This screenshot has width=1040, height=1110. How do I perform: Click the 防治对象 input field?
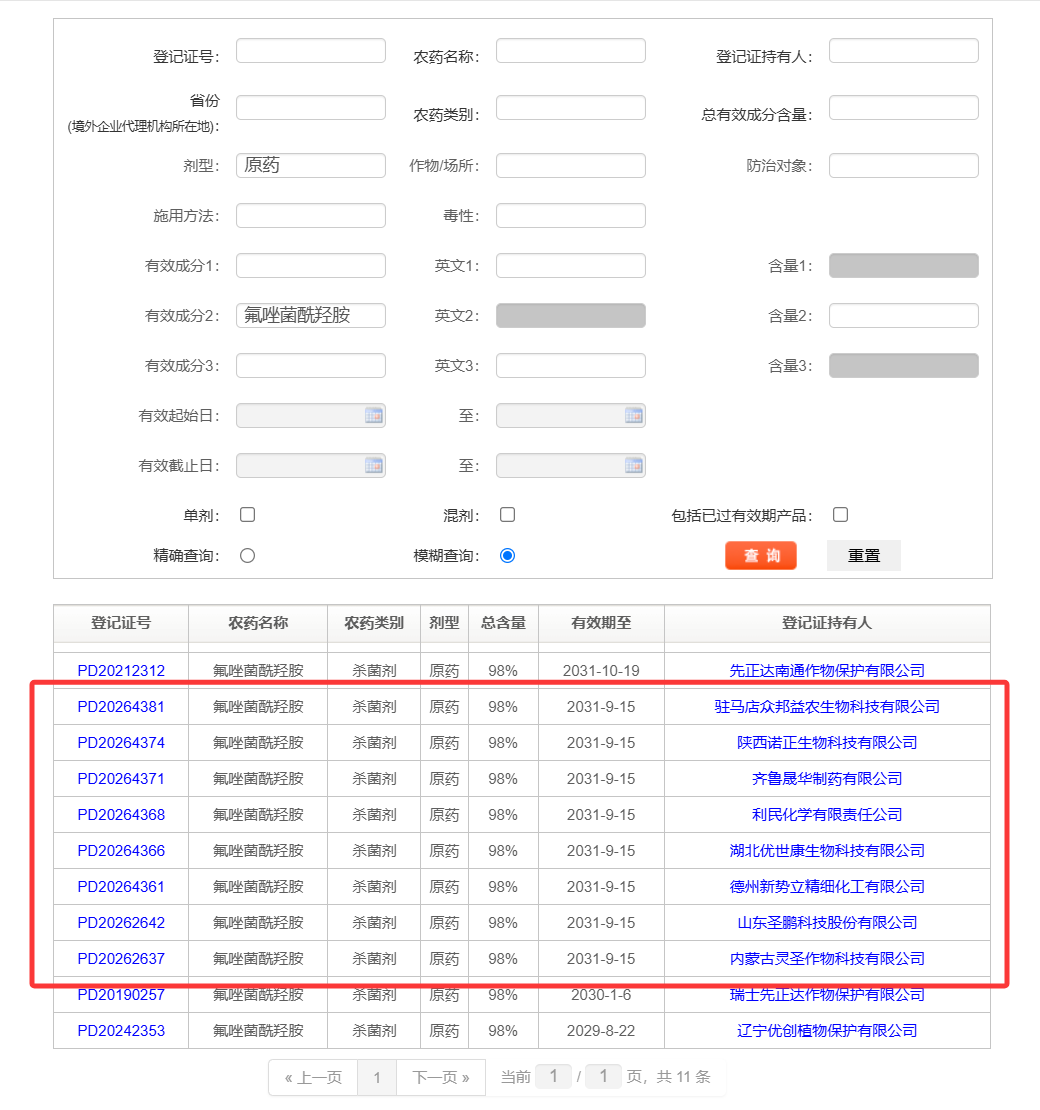[903, 166]
